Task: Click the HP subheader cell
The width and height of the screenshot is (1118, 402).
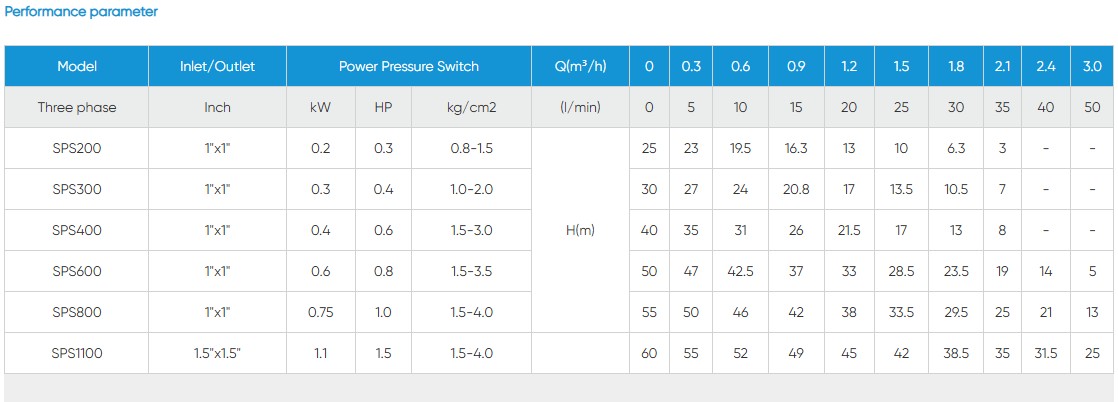Action: 383,107
